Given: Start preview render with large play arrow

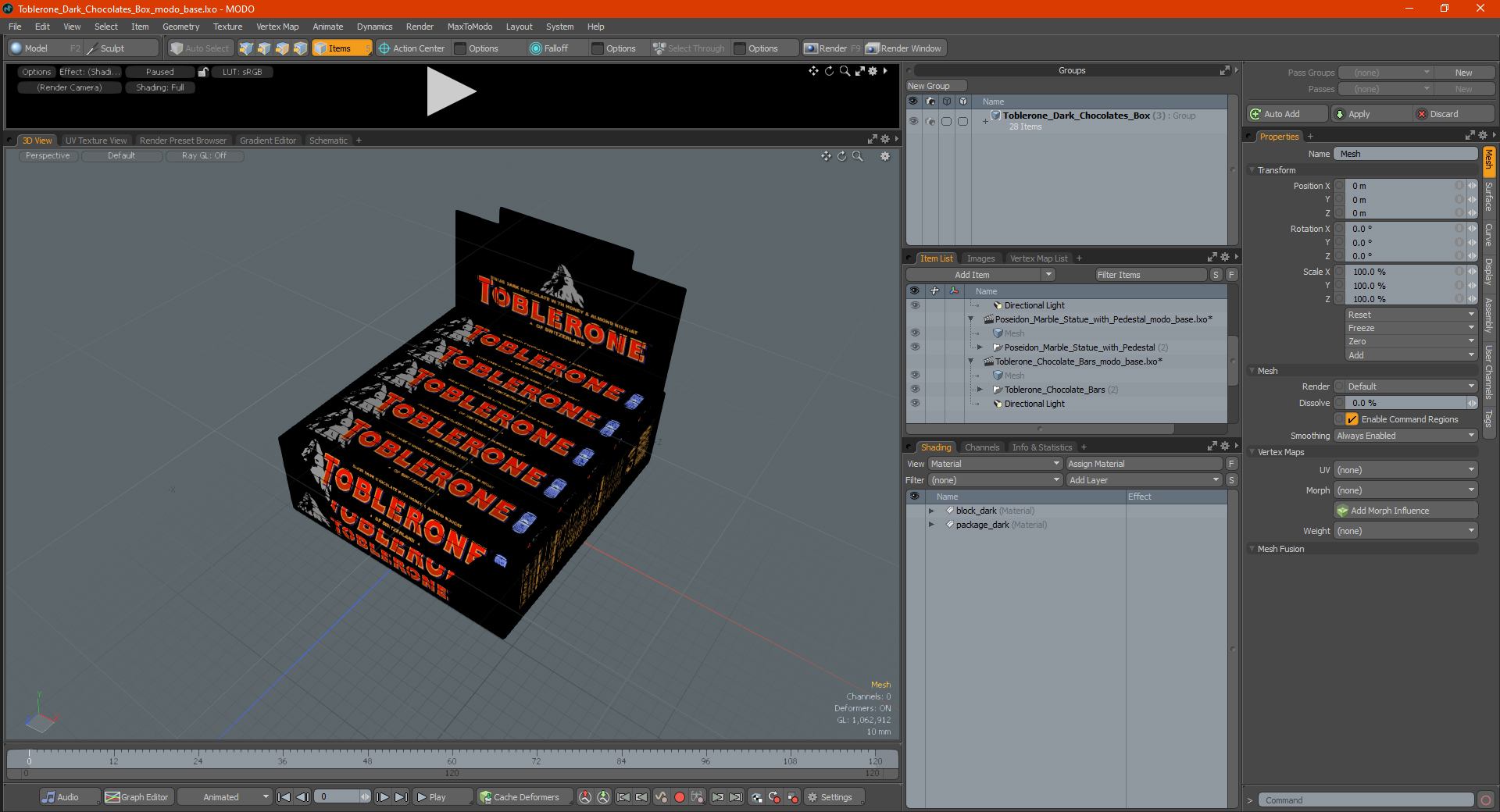Looking at the screenshot, I should [450, 92].
